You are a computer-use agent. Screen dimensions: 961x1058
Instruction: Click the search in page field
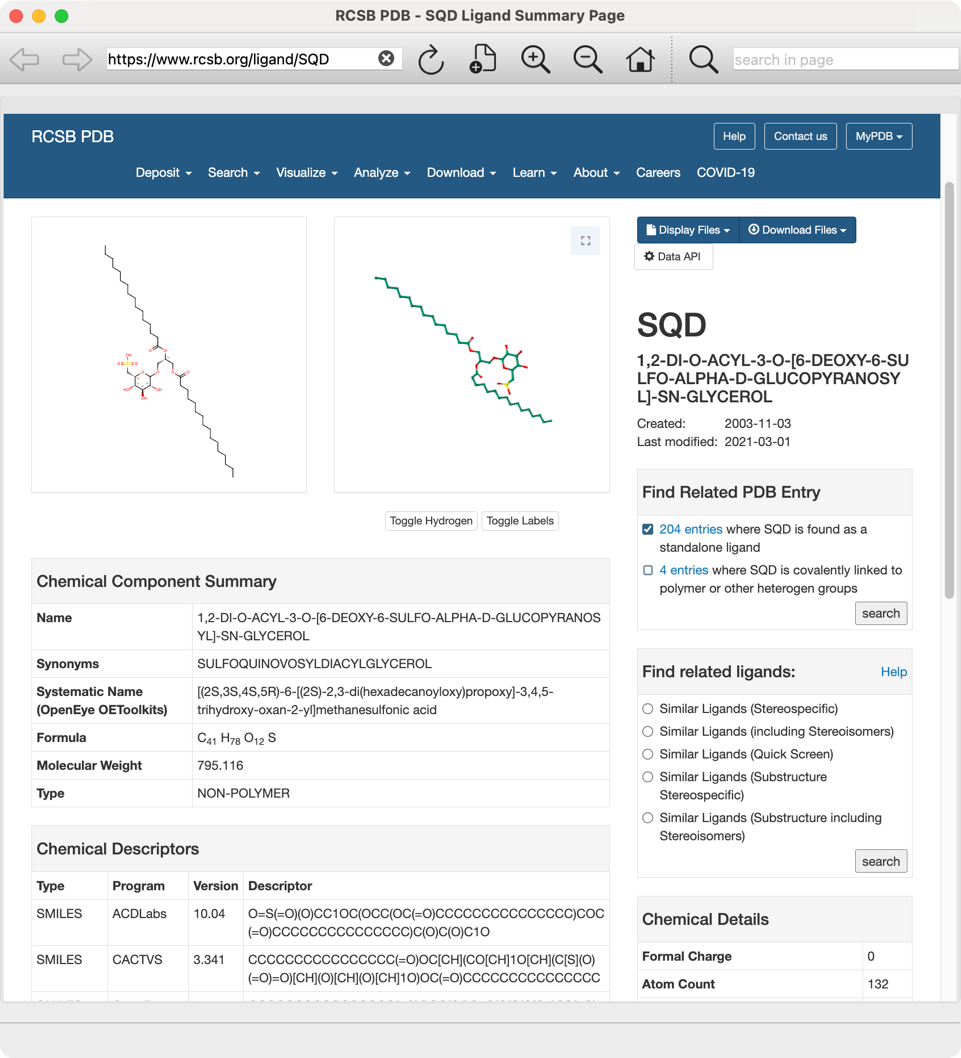tap(845, 60)
